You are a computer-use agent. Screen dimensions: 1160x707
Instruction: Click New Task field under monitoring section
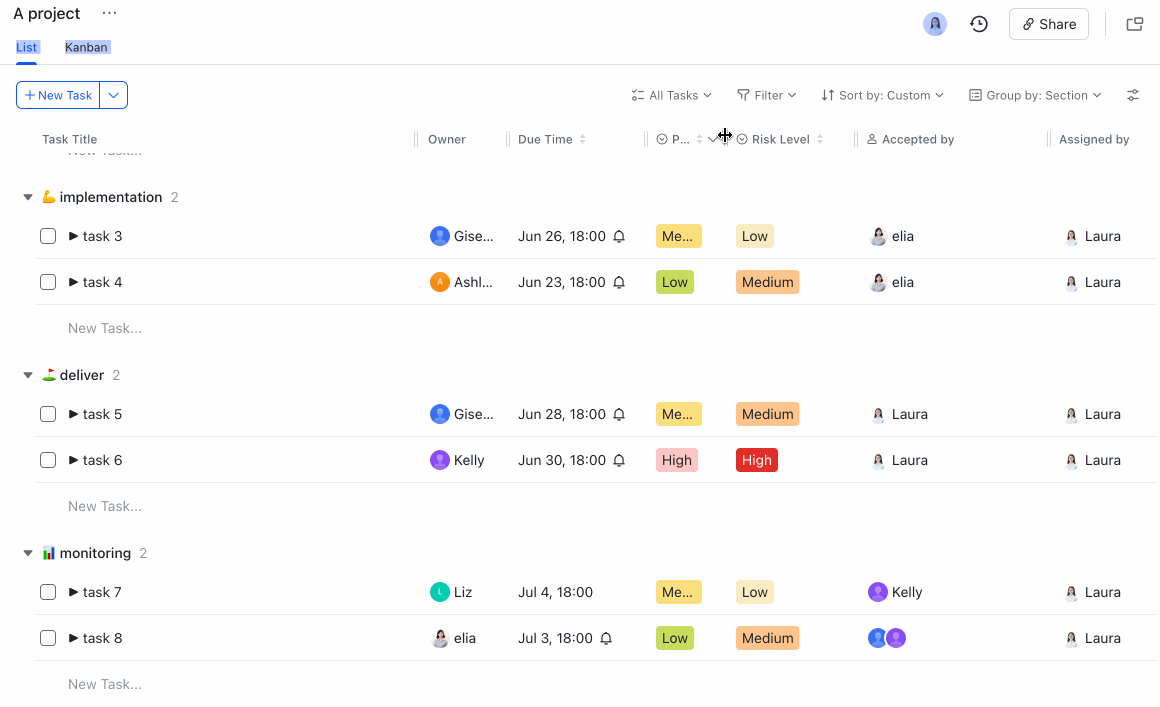(x=105, y=685)
